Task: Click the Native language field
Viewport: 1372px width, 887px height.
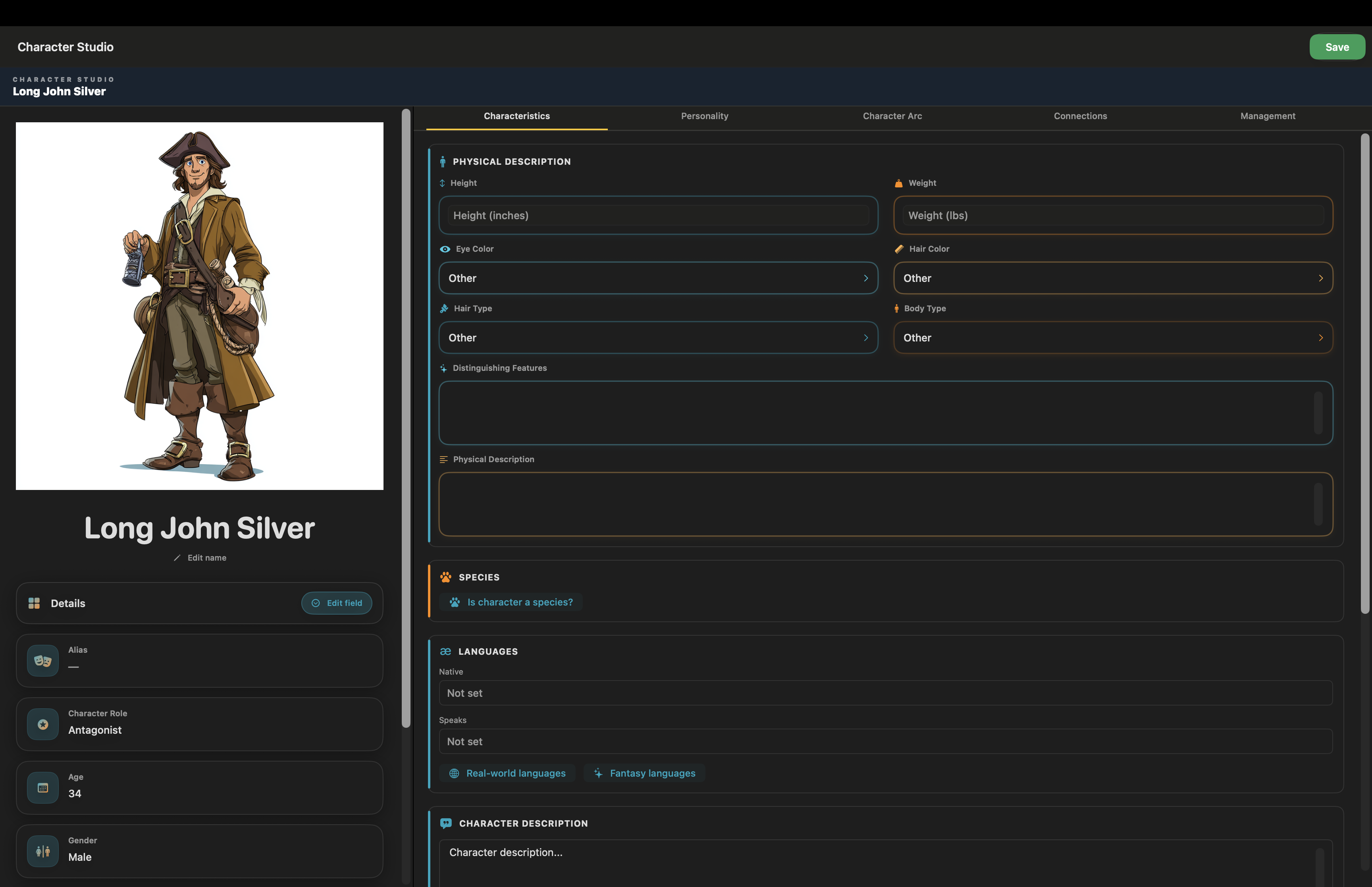Action: [x=886, y=694]
